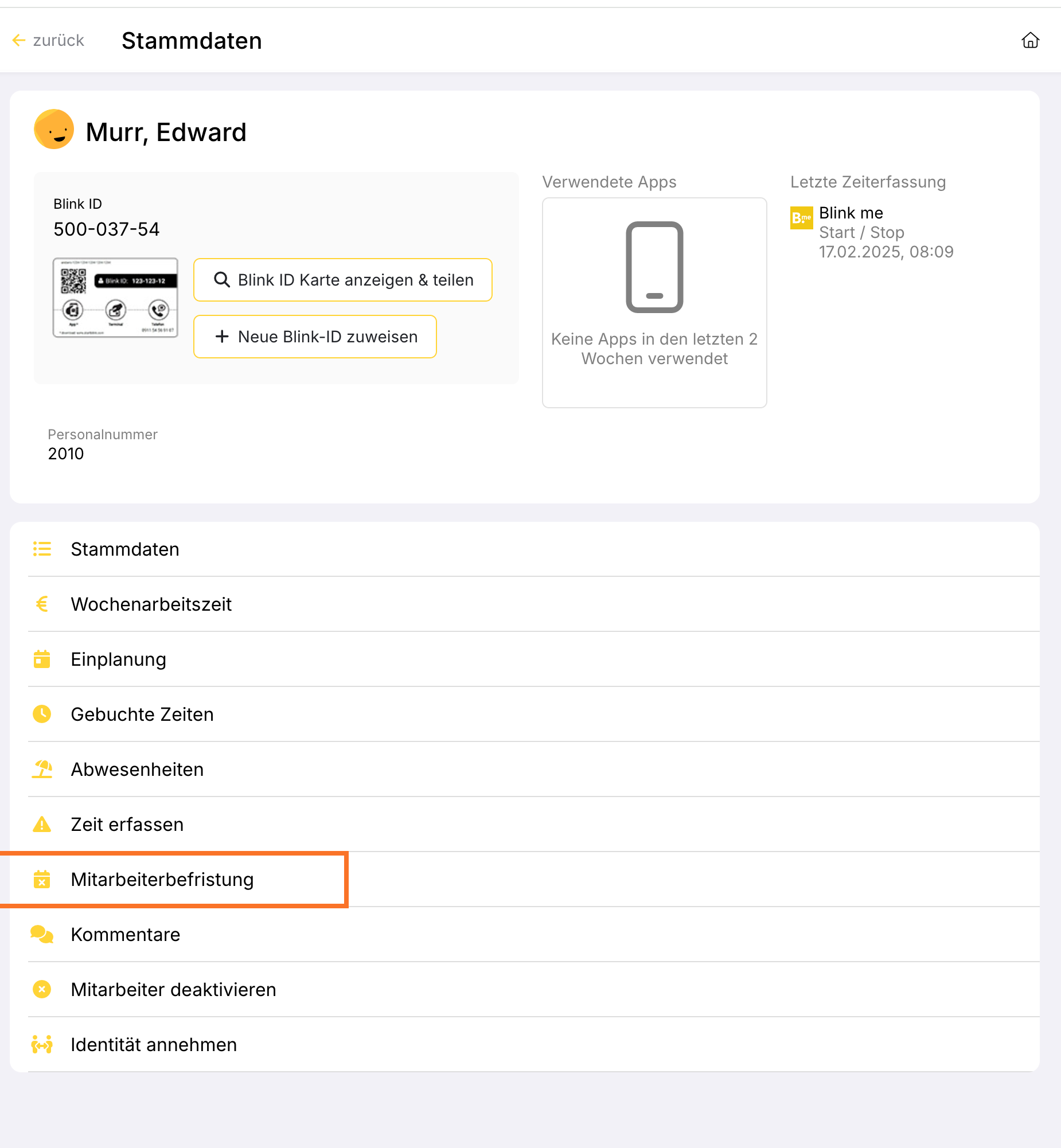Open the Einplanung menu item
The height and width of the screenshot is (1148, 1061).
click(118, 659)
